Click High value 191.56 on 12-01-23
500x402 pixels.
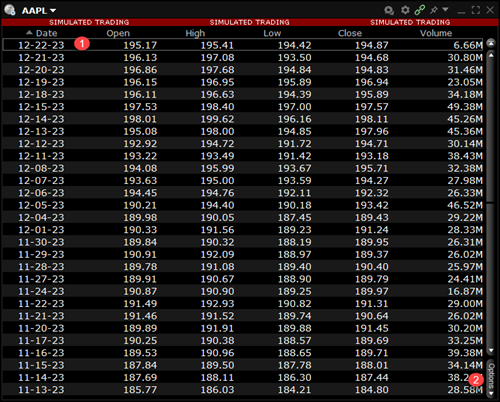point(217,230)
